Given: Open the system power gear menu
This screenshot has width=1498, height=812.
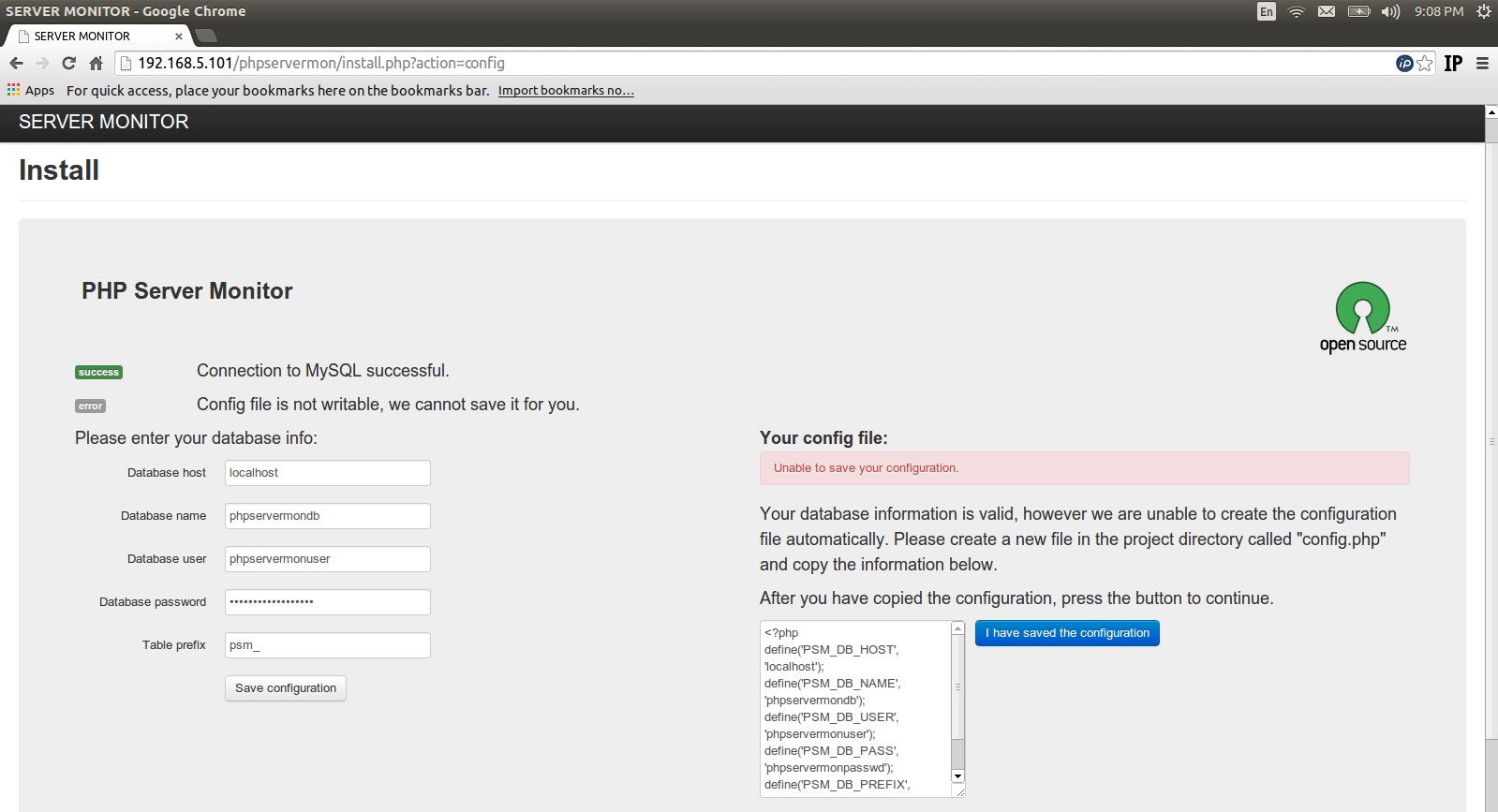Looking at the screenshot, I should [x=1483, y=11].
